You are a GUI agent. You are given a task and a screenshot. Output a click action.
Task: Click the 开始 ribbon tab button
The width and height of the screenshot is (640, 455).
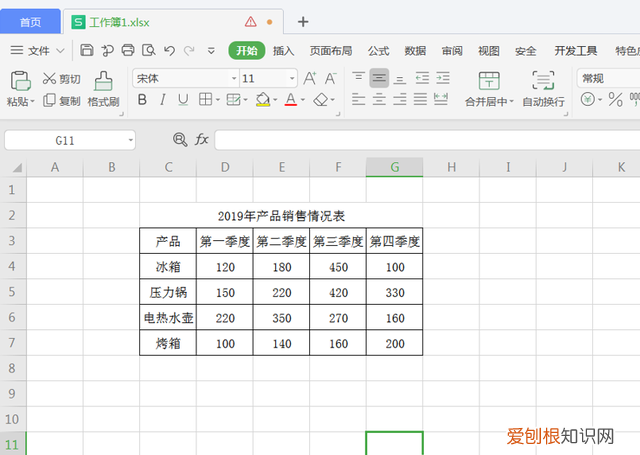247,51
